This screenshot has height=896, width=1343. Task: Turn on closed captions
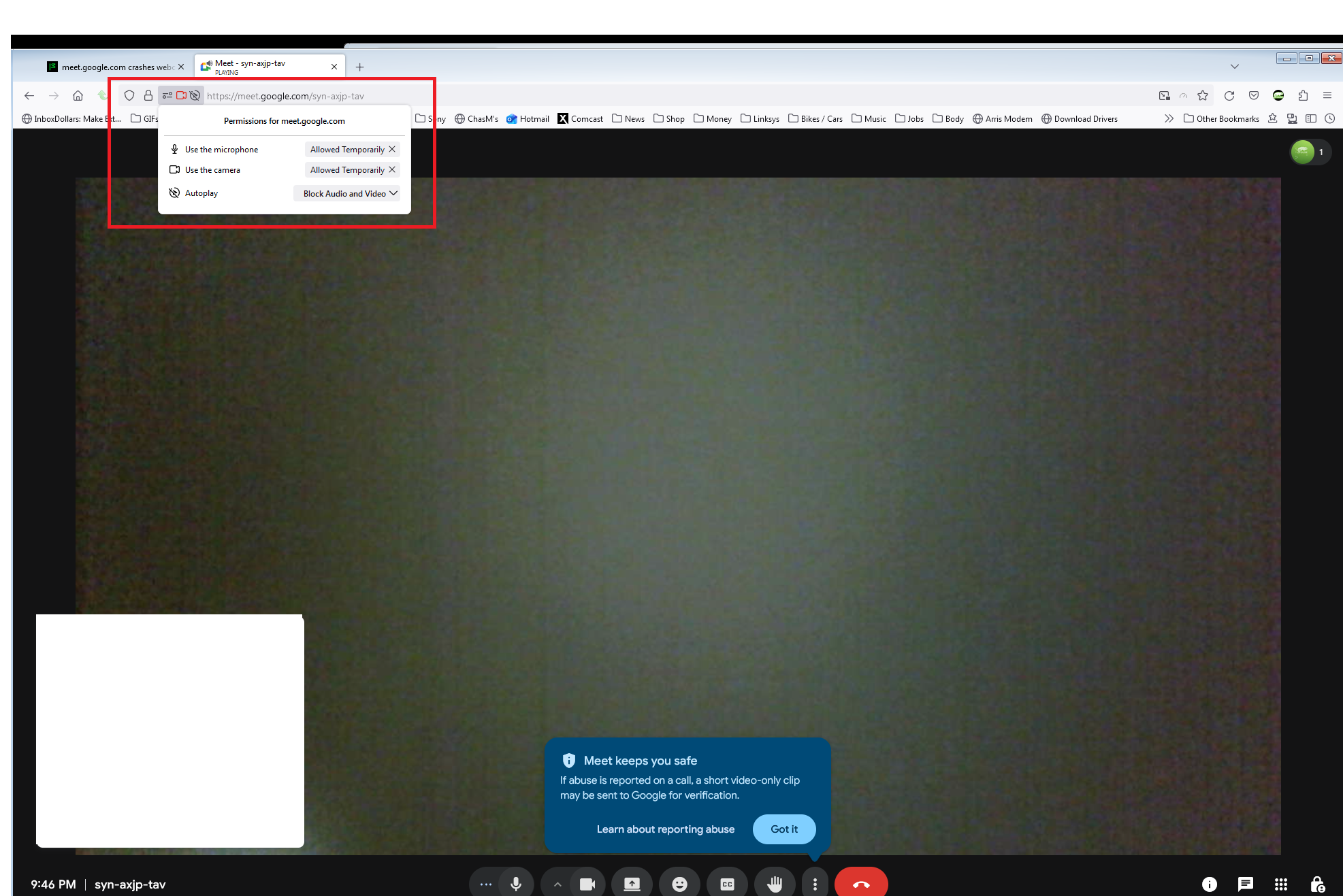[x=727, y=883]
